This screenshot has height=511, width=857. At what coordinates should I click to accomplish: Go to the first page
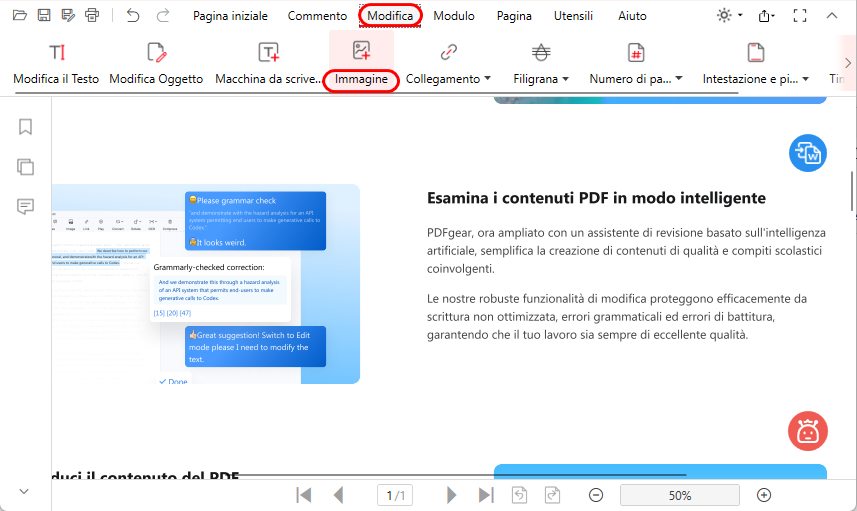pos(303,495)
